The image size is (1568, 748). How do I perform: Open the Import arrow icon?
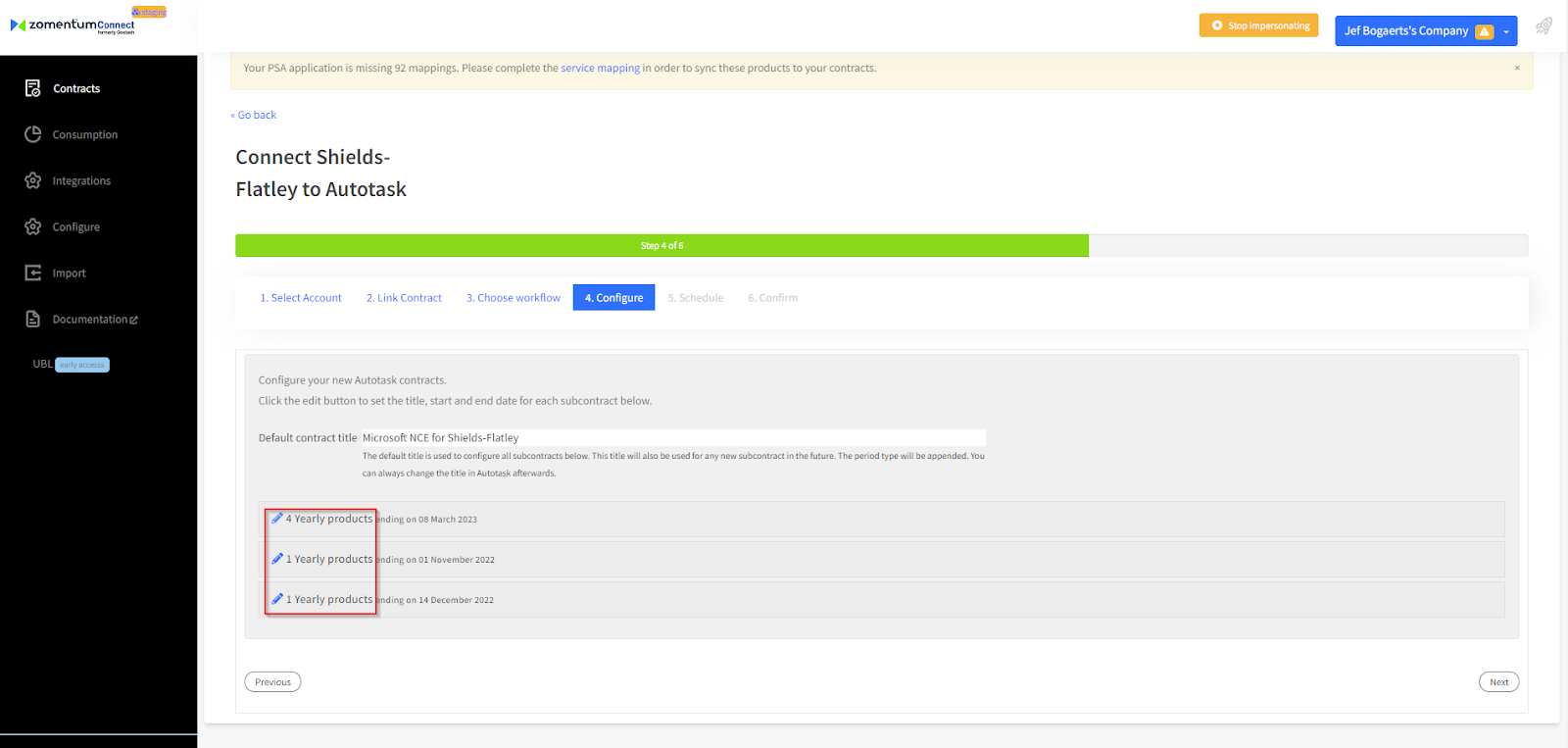point(33,273)
